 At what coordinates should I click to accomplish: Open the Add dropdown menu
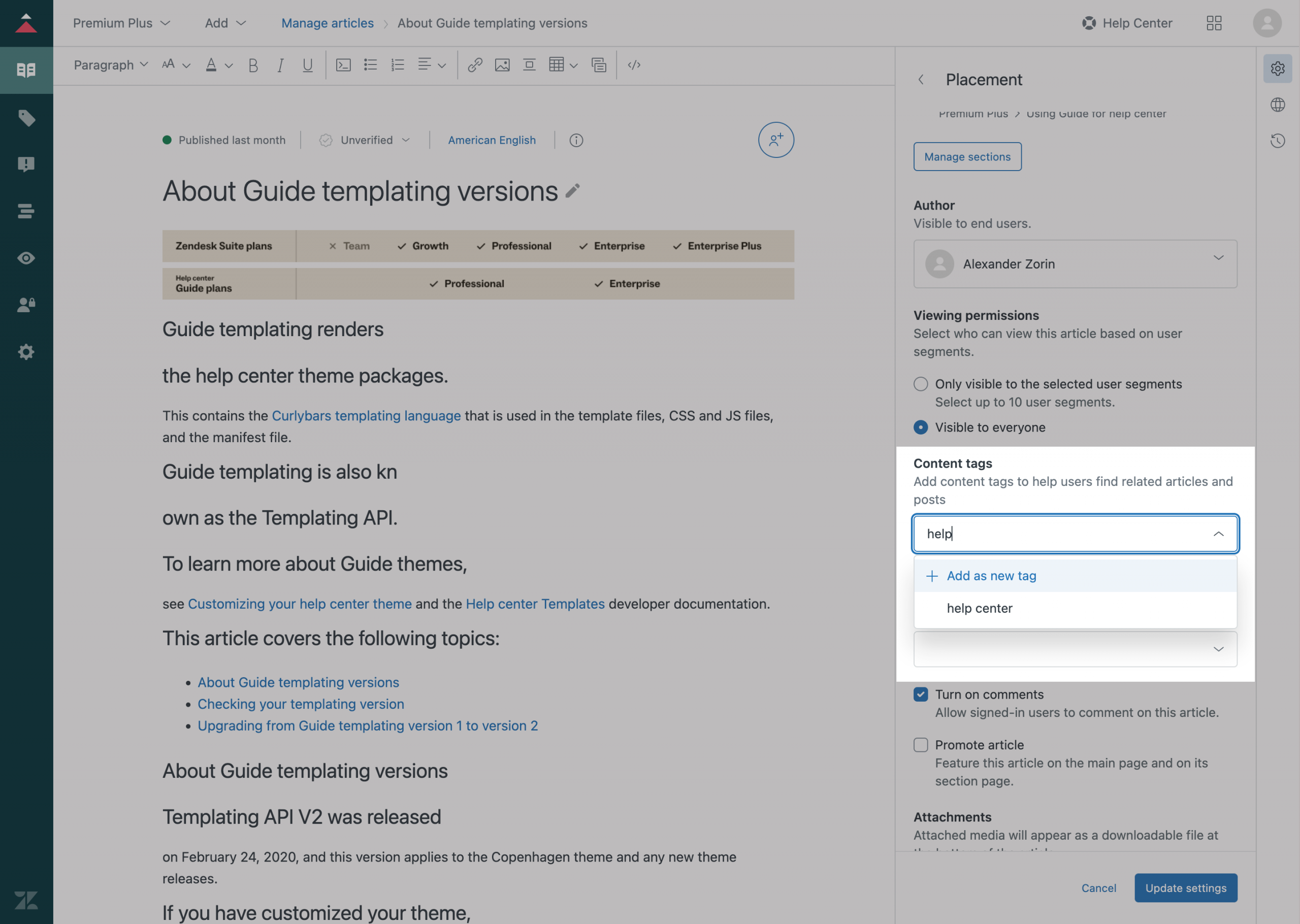pos(225,23)
